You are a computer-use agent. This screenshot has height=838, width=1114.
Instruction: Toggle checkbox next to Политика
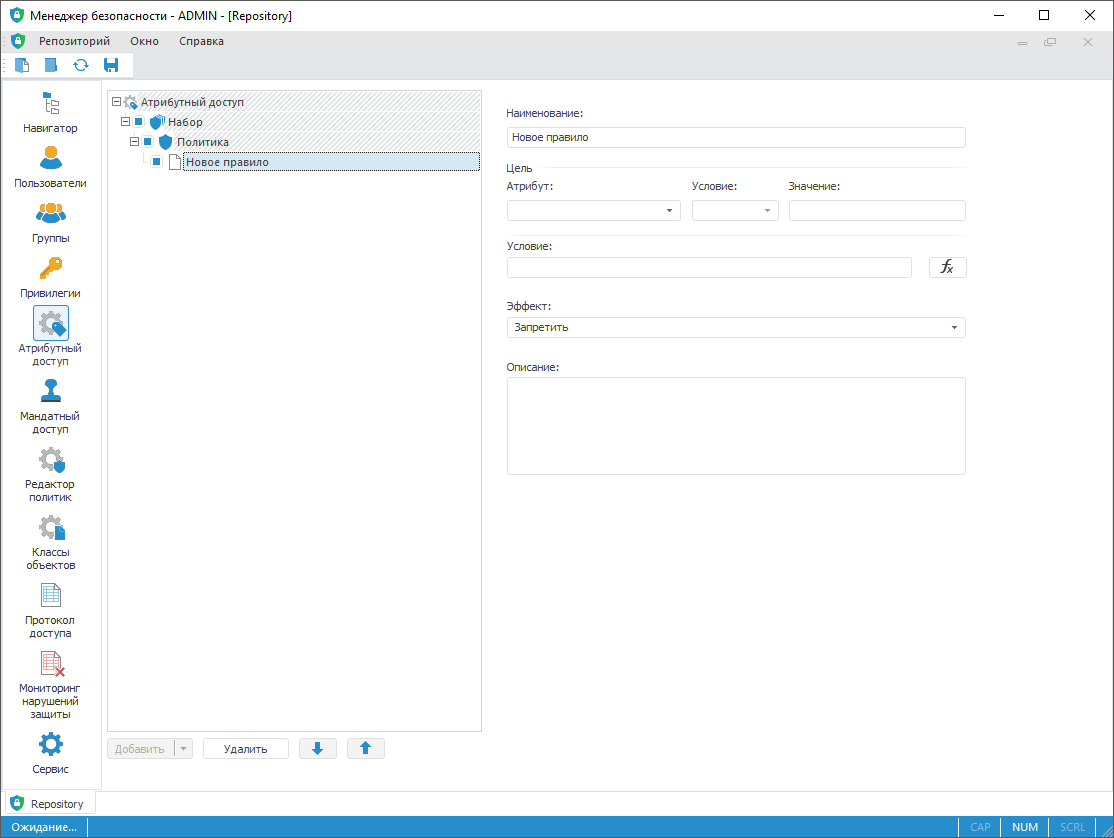[x=148, y=142]
